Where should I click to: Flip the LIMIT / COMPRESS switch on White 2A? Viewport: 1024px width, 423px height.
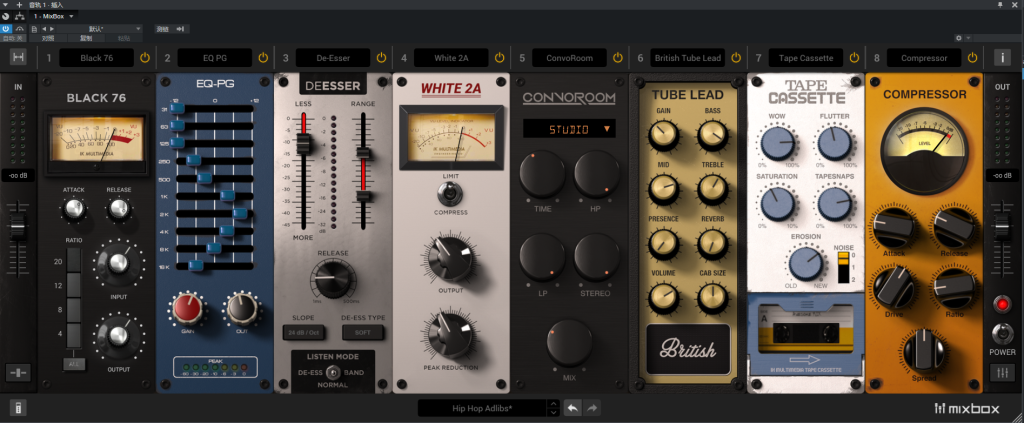tap(450, 193)
